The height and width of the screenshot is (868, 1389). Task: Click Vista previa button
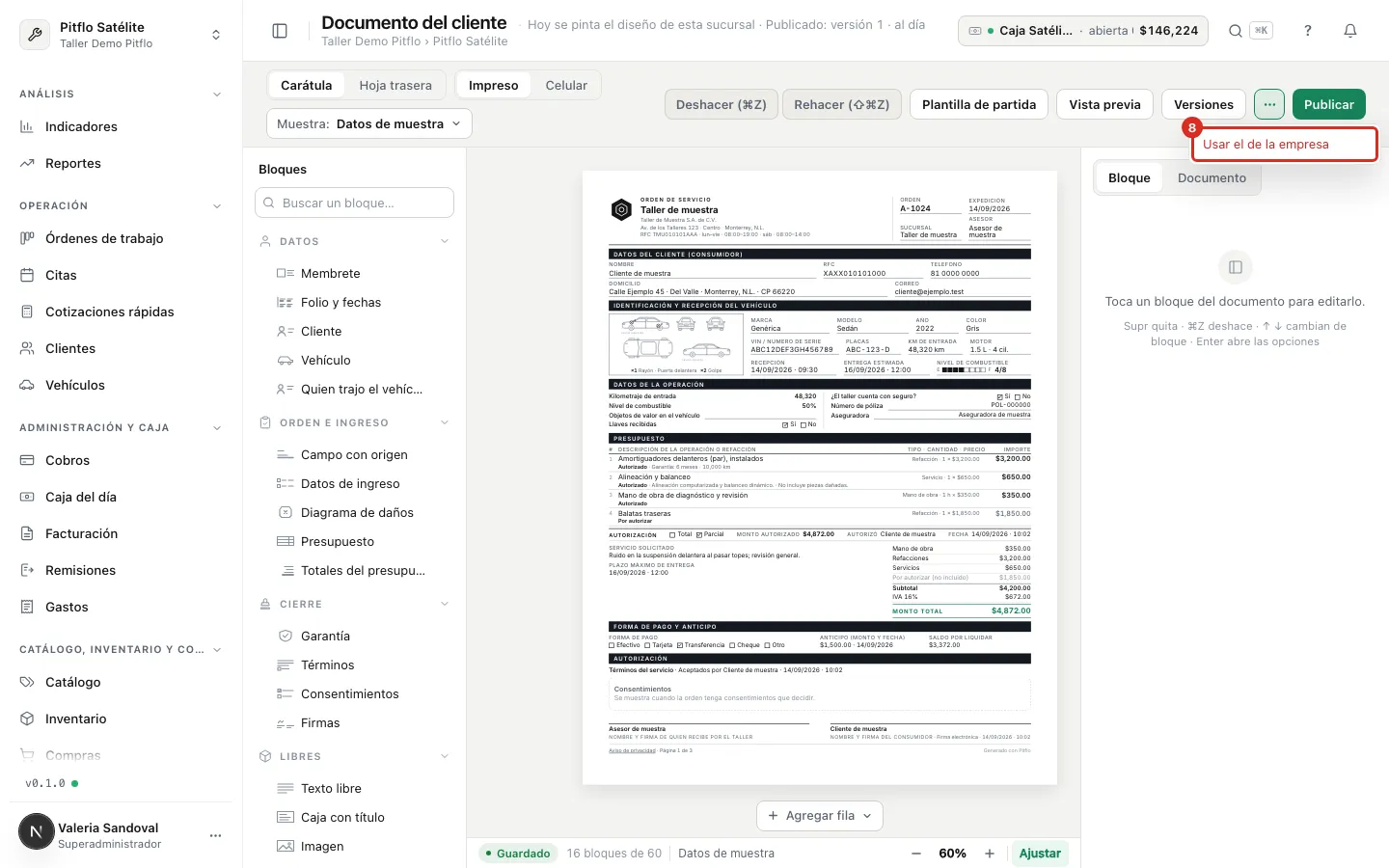tap(1104, 104)
